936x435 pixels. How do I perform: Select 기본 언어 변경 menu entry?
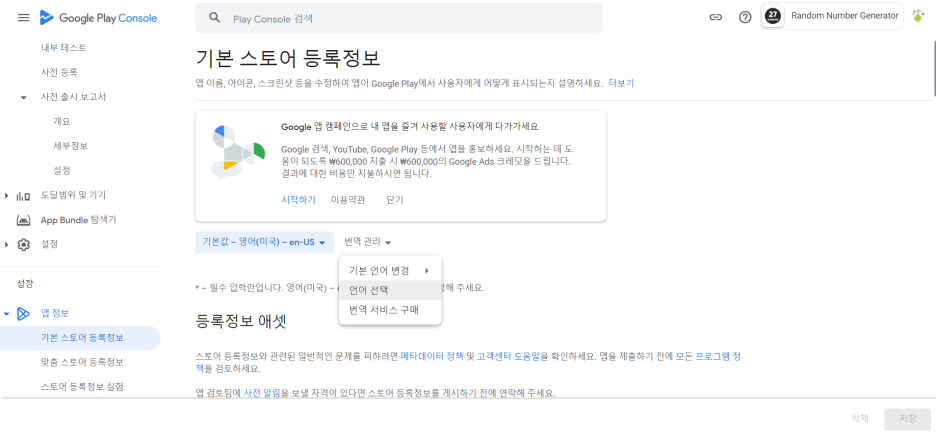(x=390, y=271)
